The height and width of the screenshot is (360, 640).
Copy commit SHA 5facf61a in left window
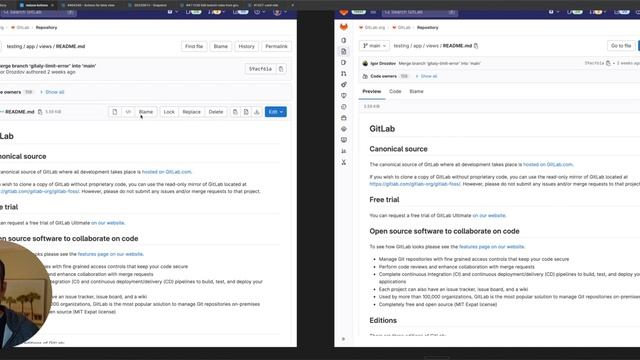[x=281, y=69]
